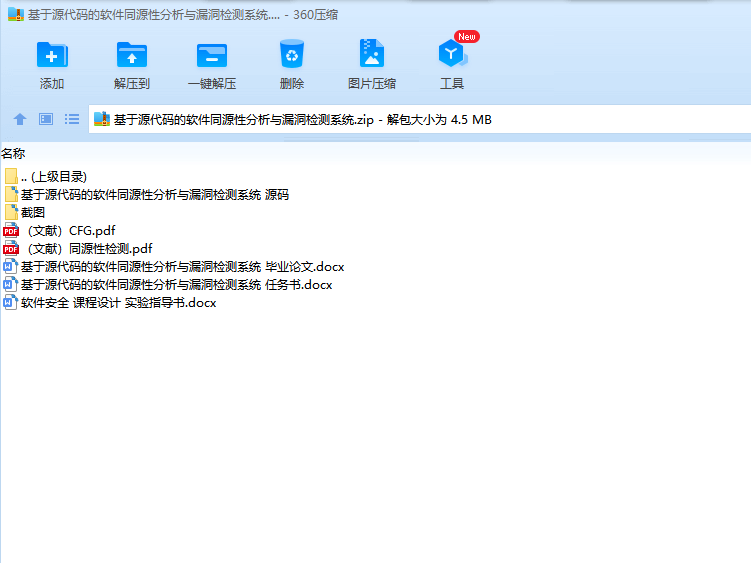751x563 pixels.
Task: Switch to the list view icon
Action: tap(72, 119)
